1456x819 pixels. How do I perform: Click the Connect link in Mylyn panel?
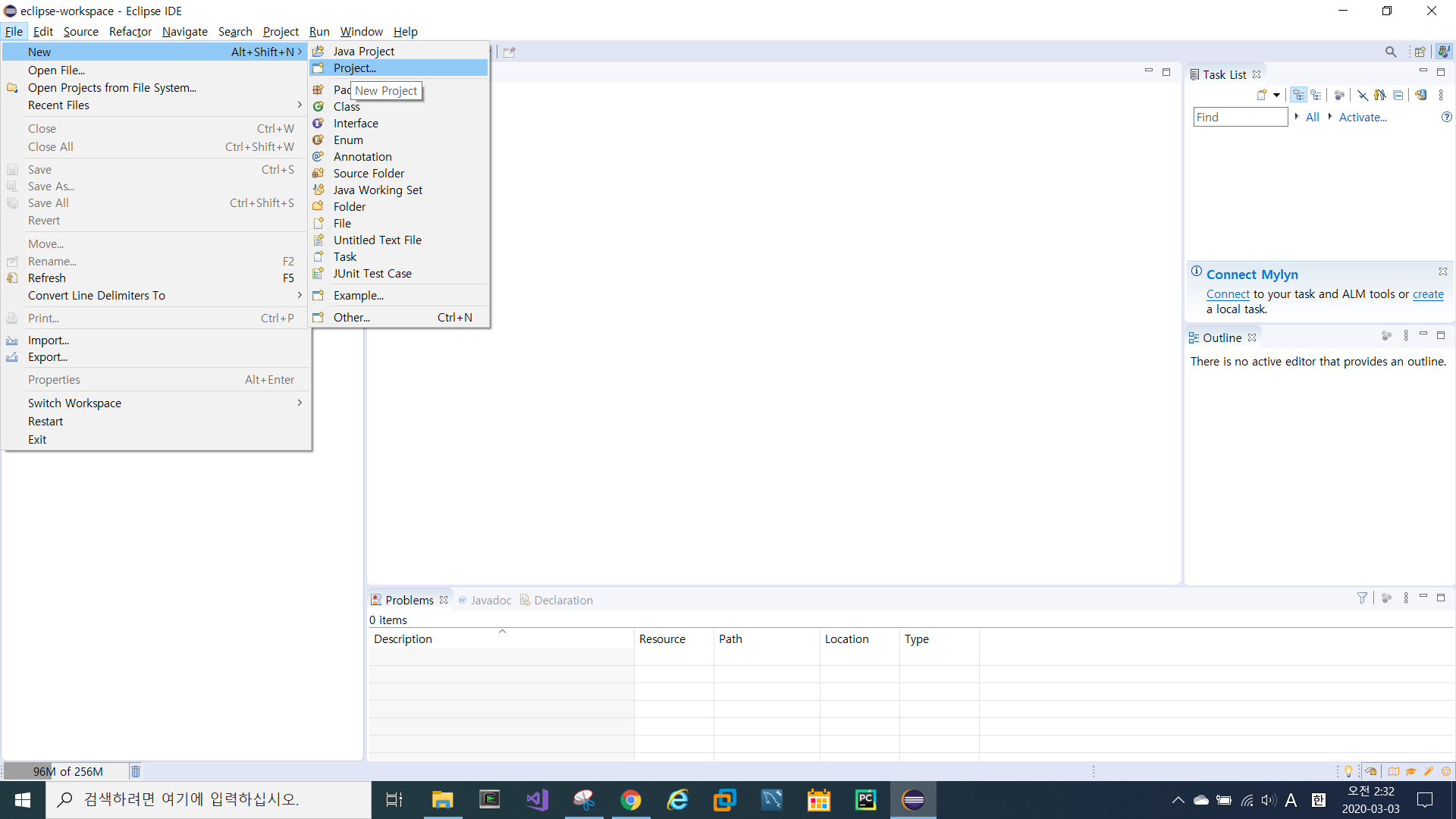[1228, 294]
